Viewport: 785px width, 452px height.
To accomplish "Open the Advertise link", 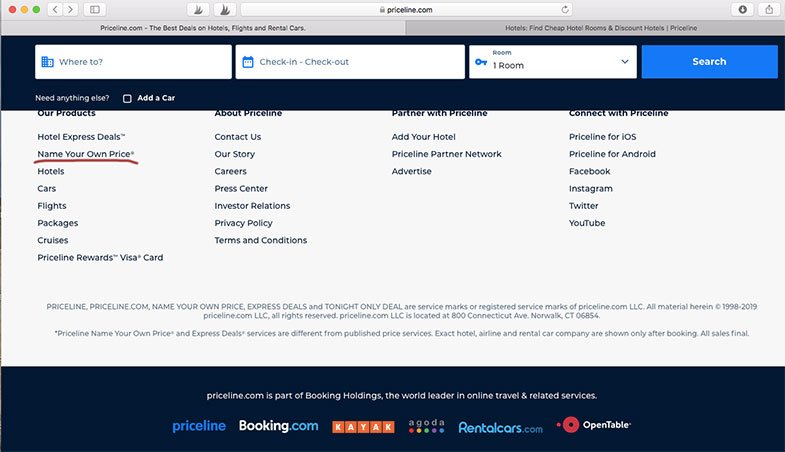I will [412, 171].
